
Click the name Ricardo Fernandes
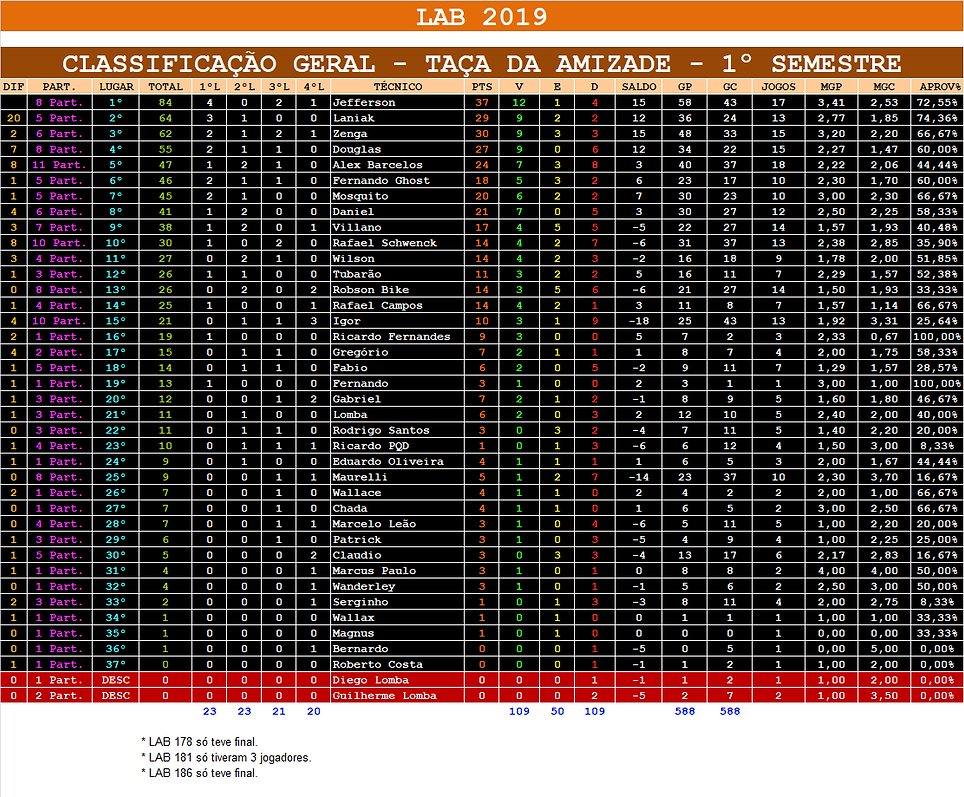click(x=391, y=337)
